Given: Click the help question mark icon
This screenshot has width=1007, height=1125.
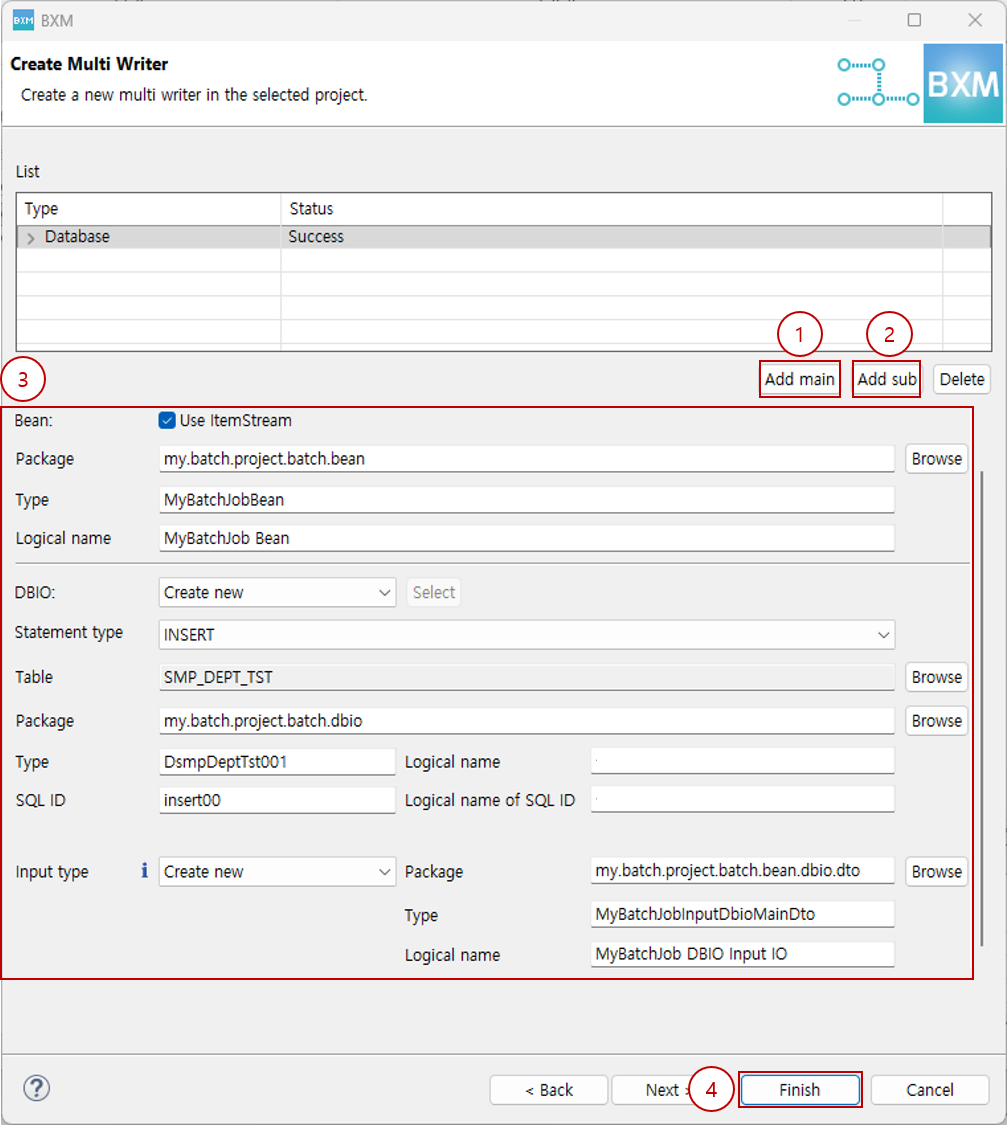Looking at the screenshot, I should coord(36,1088).
